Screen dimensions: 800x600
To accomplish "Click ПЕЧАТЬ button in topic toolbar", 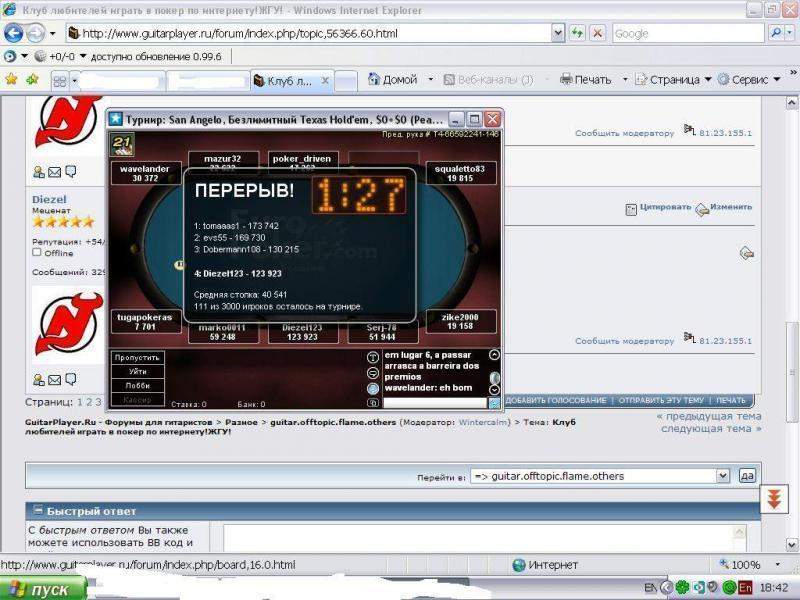I will [731, 401].
